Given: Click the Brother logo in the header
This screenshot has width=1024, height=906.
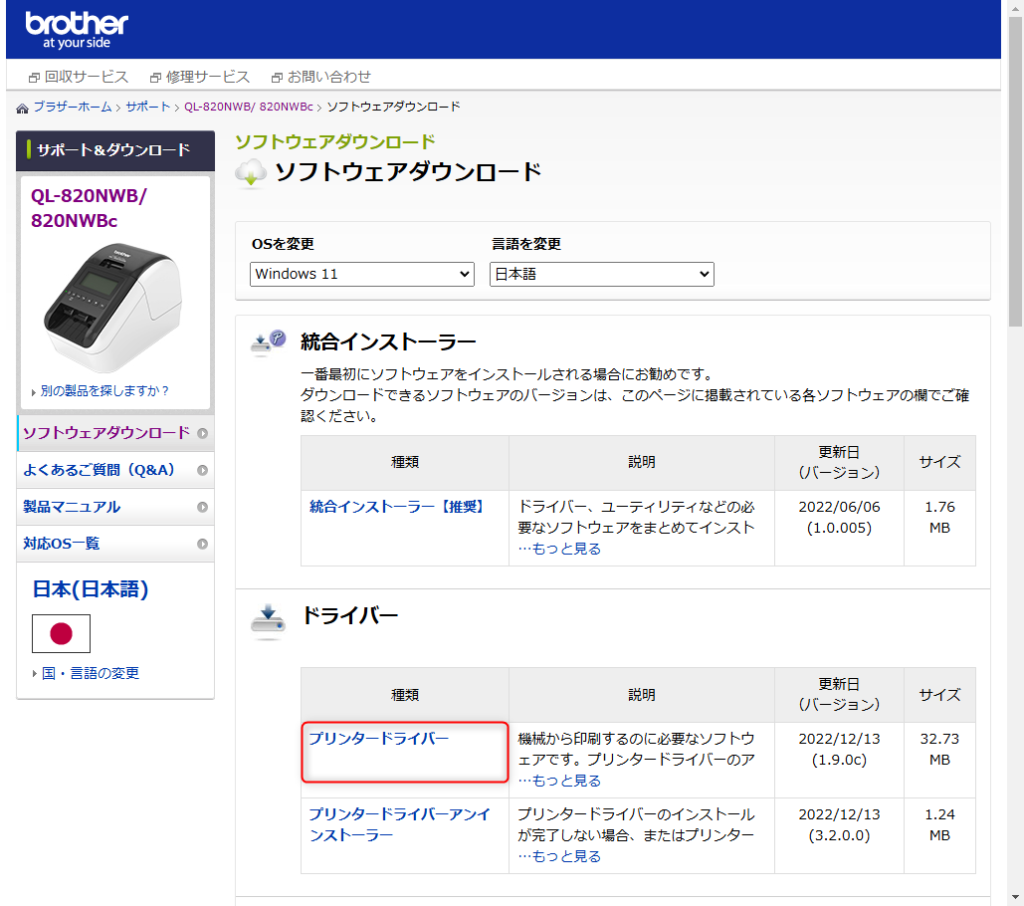Looking at the screenshot, I should click(76, 30).
